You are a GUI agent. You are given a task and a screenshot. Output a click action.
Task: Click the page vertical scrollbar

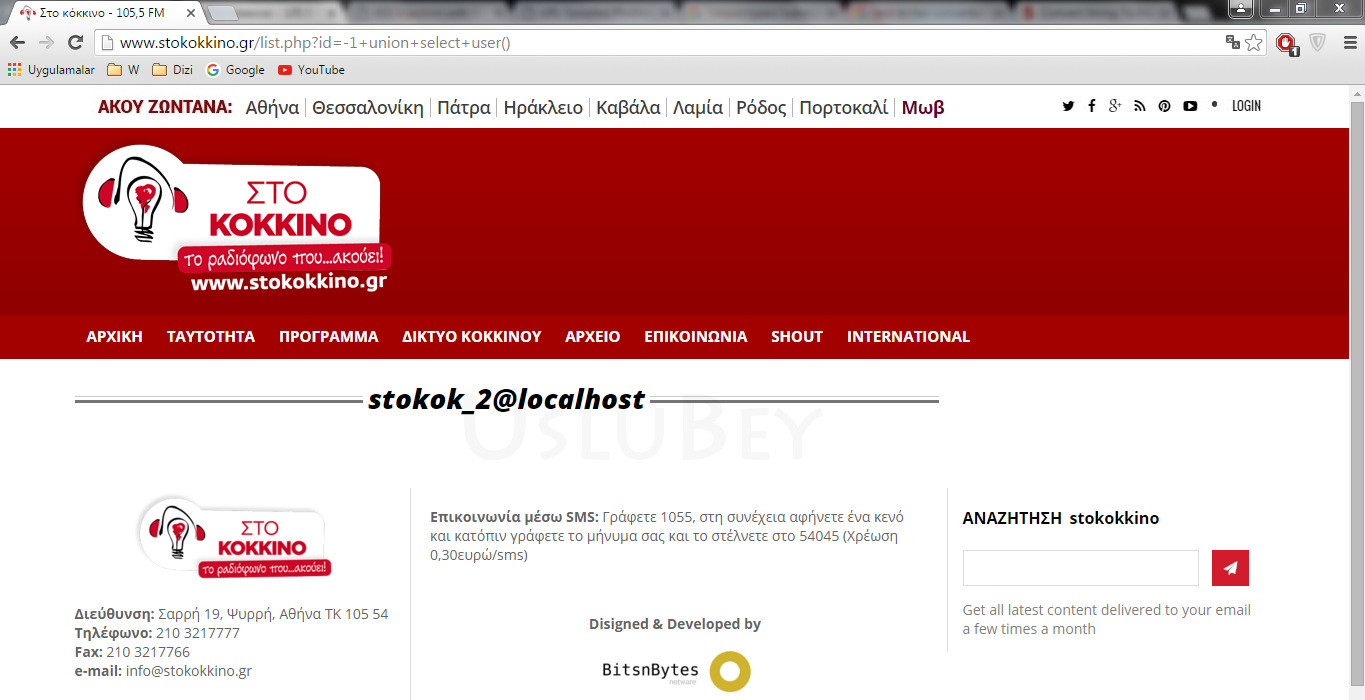(x=1357, y=392)
